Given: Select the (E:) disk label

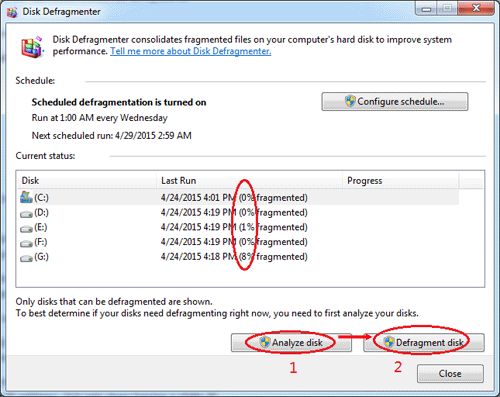Looking at the screenshot, I should click(x=41, y=227).
